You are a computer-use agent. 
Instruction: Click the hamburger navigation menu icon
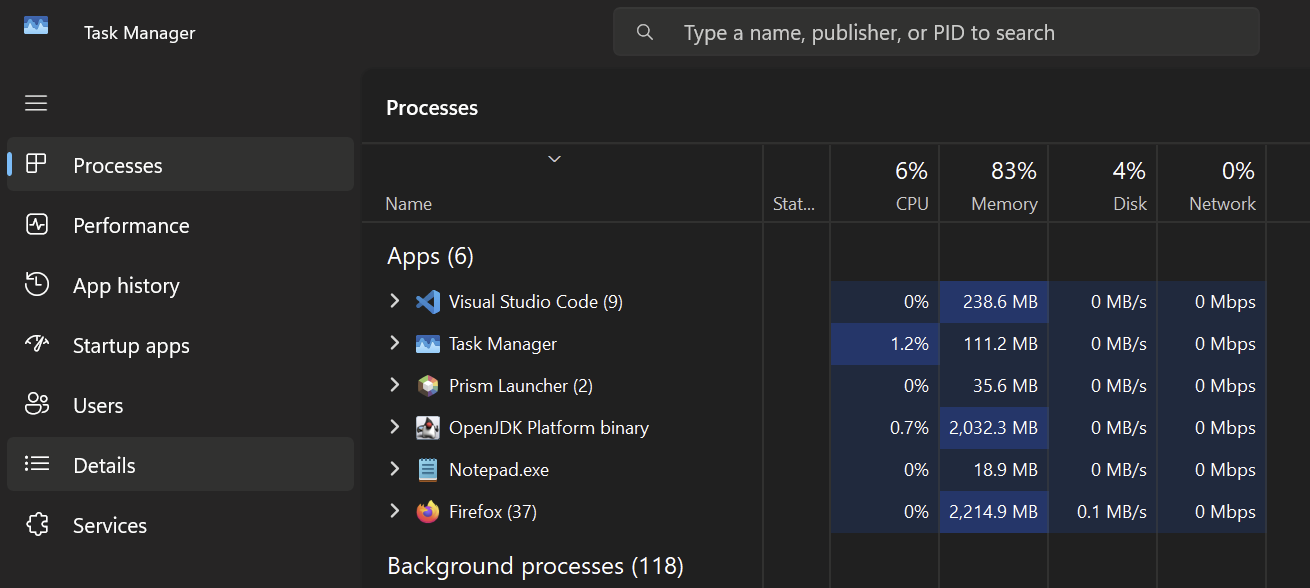[36, 103]
